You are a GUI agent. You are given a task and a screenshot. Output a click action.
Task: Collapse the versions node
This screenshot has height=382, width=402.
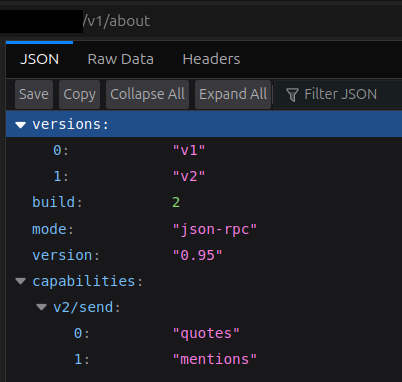(20, 125)
